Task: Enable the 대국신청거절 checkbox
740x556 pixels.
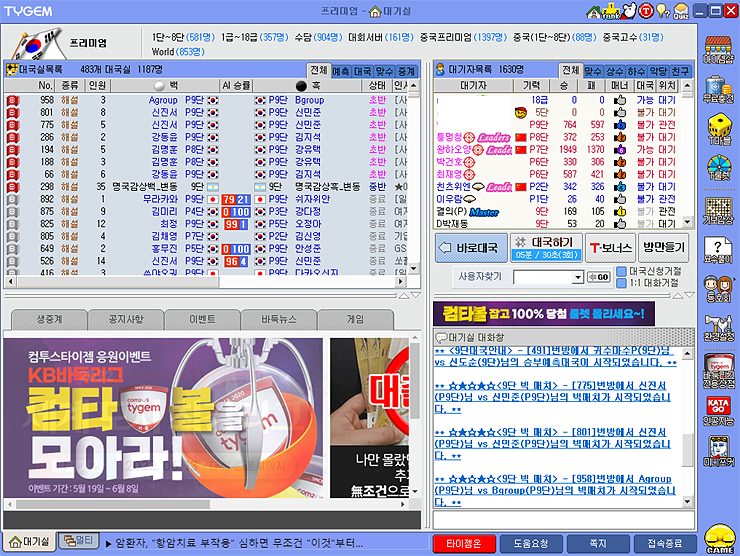Action: tap(622, 271)
